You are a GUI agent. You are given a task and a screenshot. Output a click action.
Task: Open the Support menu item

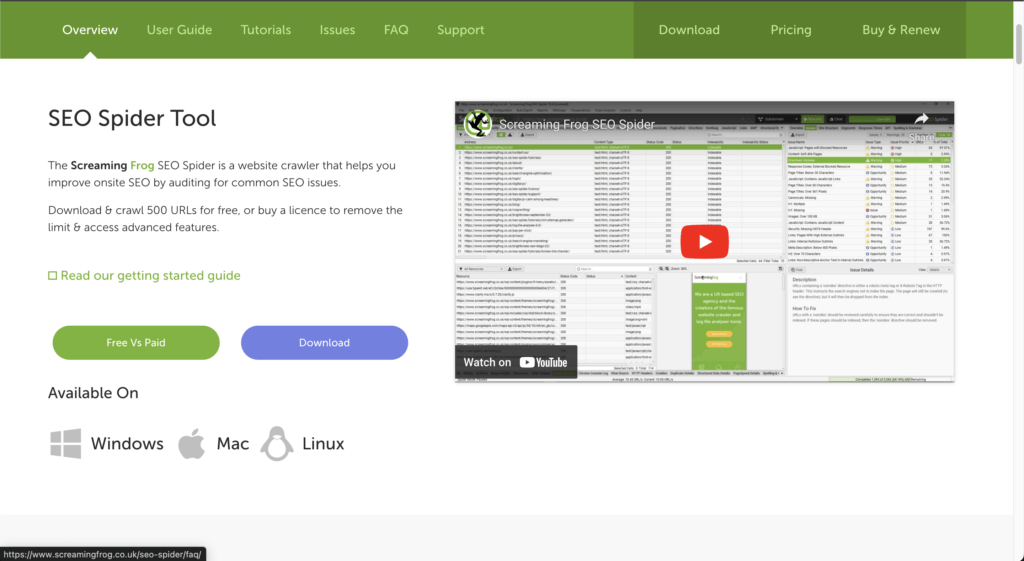tap(460, 30)
